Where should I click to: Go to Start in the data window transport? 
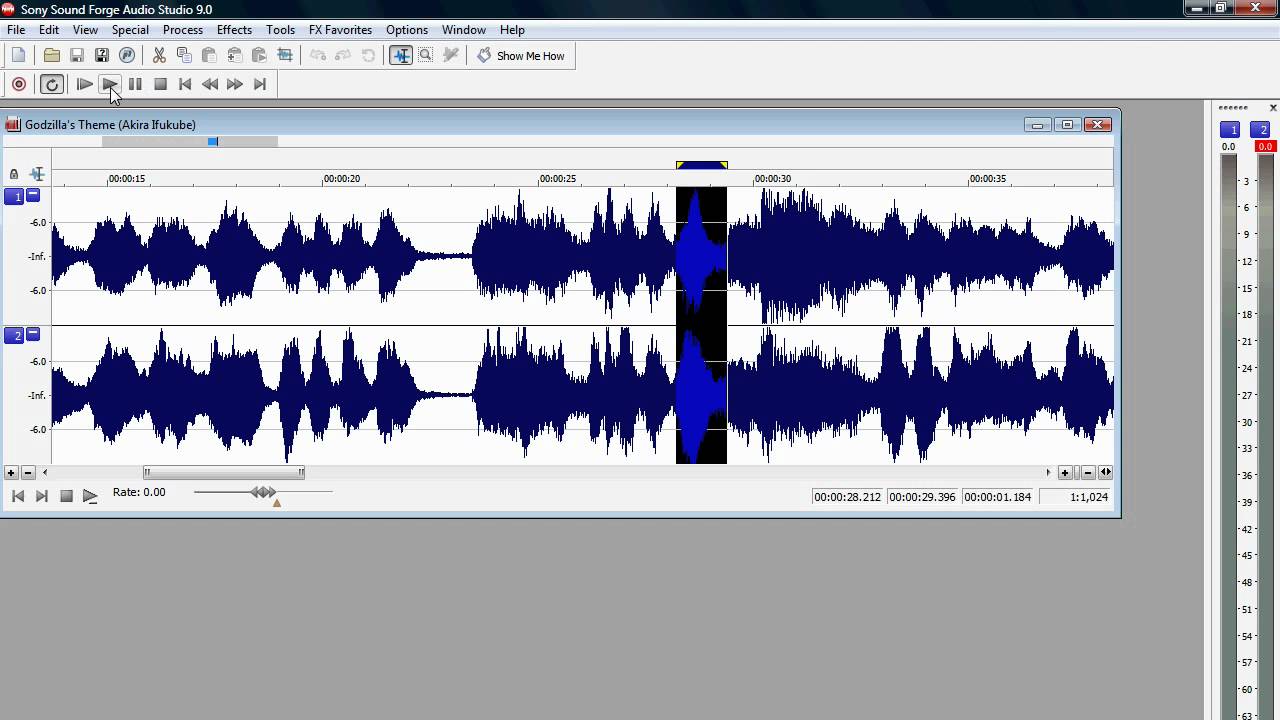[x=17, y=496]
